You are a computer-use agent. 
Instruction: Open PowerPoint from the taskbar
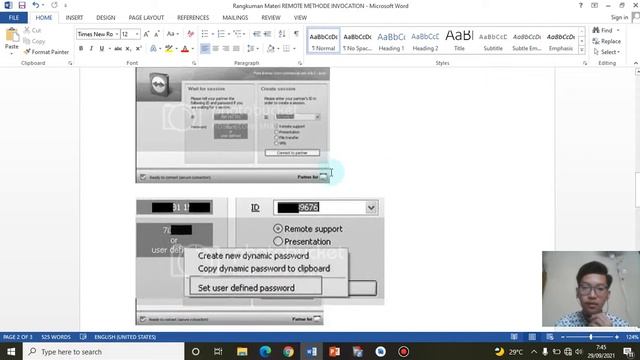click(x=334, y=351)
